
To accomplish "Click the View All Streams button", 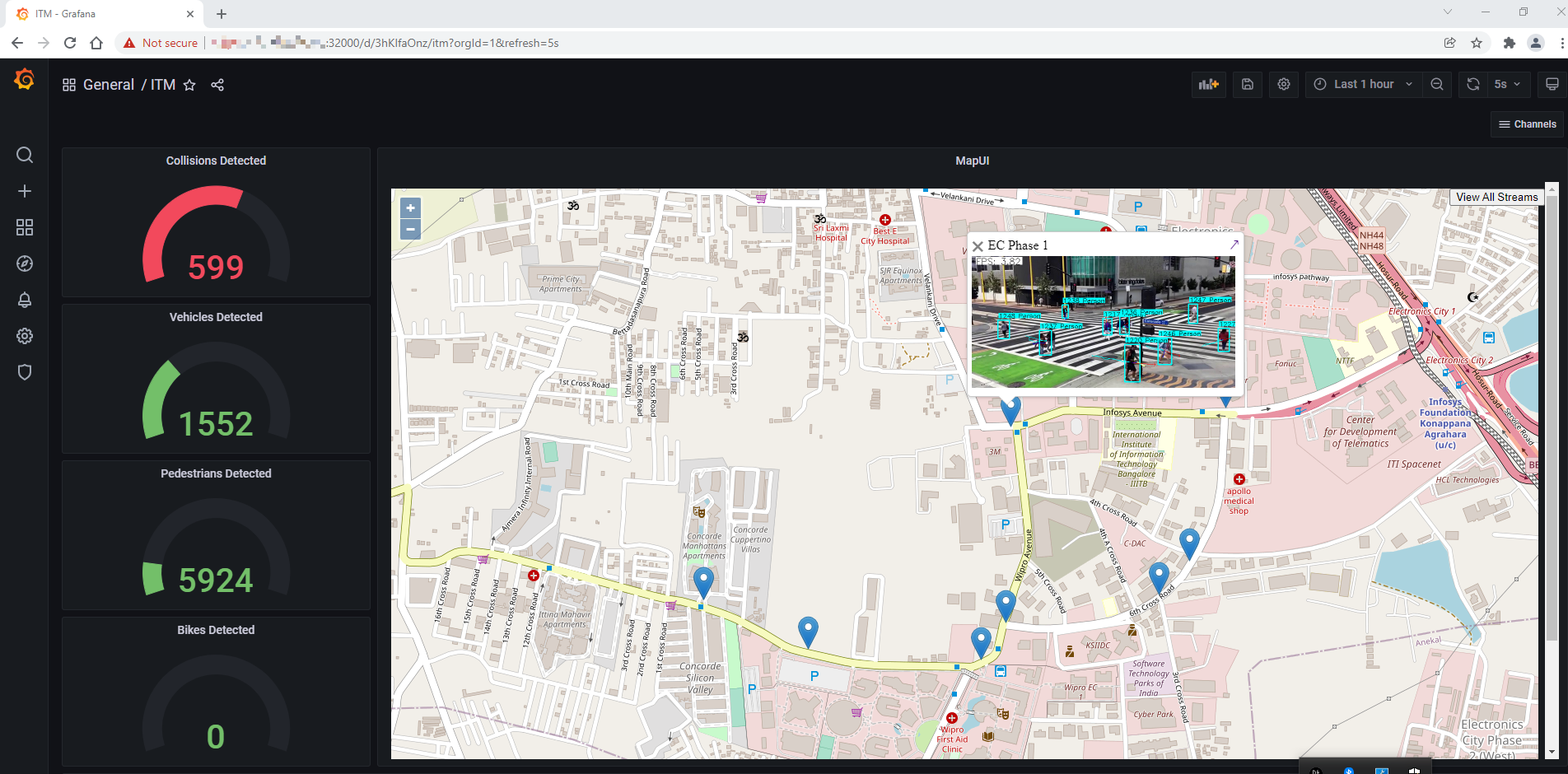I will point(1496,197).
